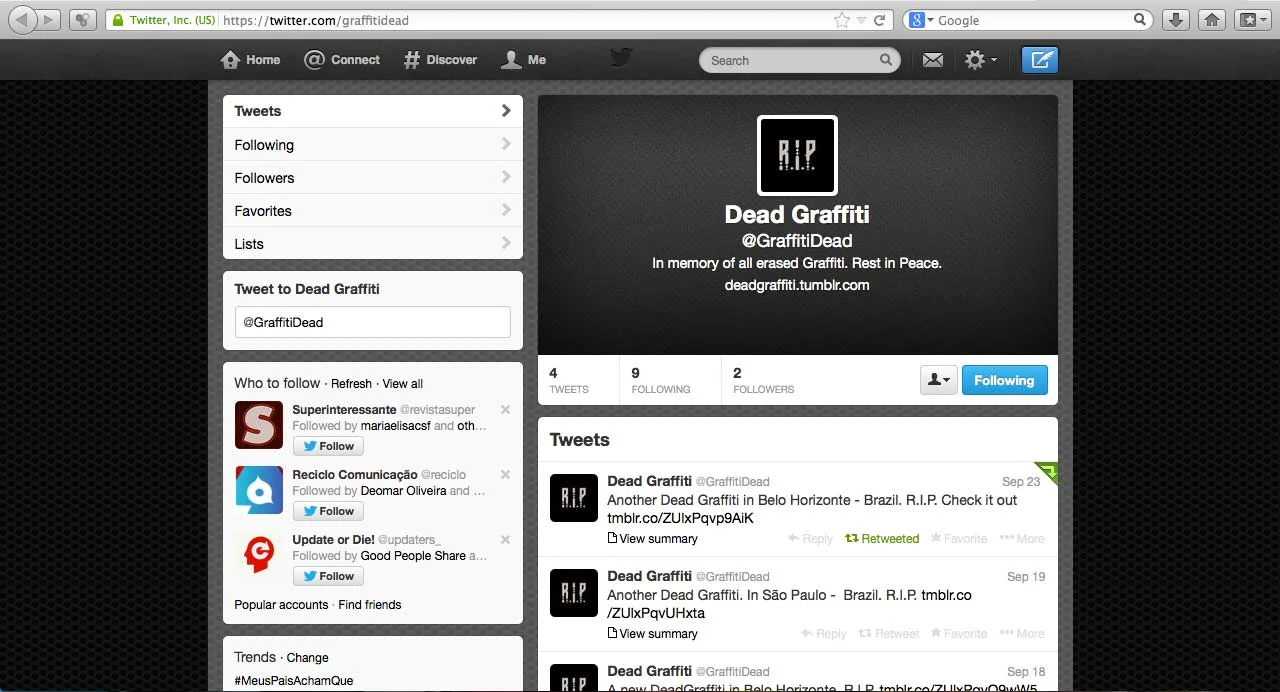This screenshot has height=692, width=1280.
Task: Select Tweets in the profile sidebar
Action: 373,111
